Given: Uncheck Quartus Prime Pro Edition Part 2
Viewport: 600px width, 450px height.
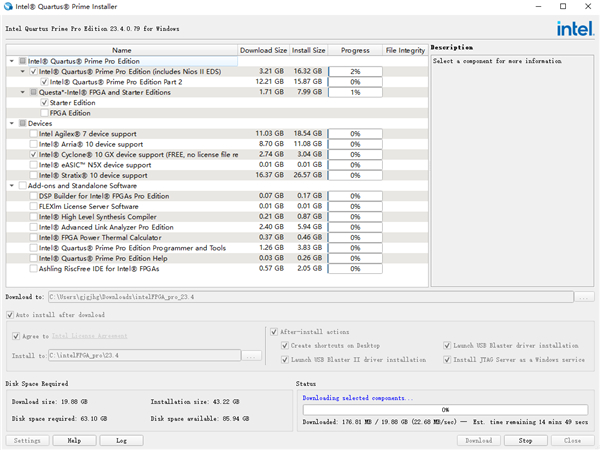Looking at the screenshot, I should click(x=44, y=82).
